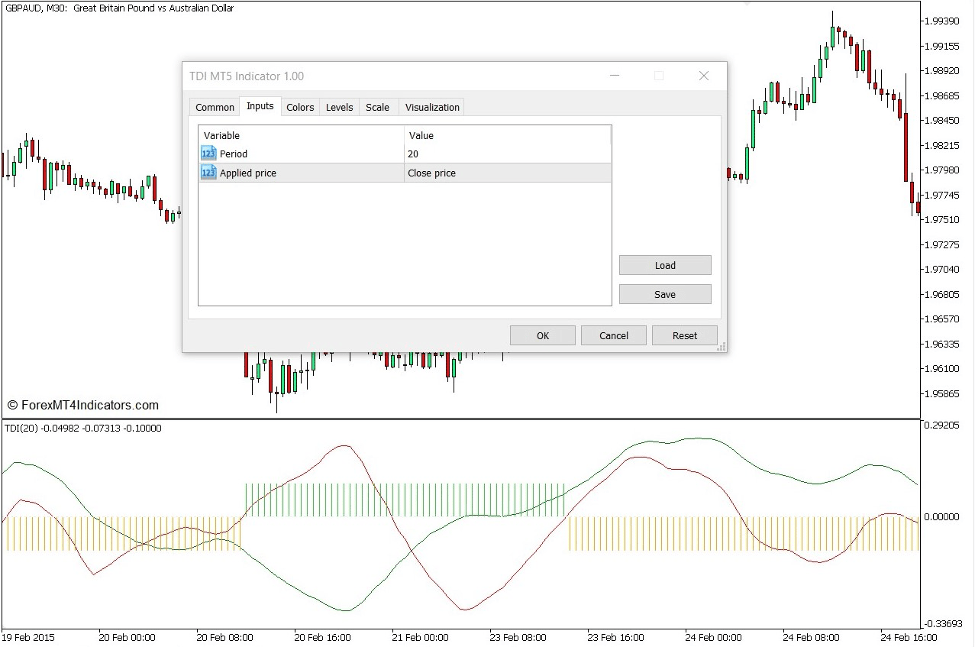Screen dimensions: 977x647
Task: Click the Save button
Action: tap(664, 293)
